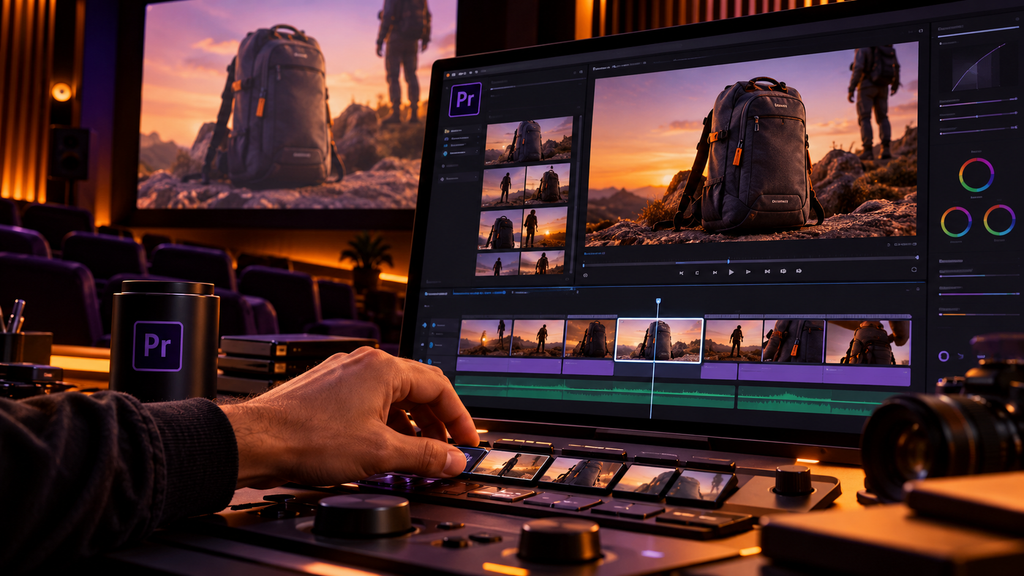The width and height of the screenshot is (1024, 576).
Task: Adjust the orange slider at the color panel's bottom
Action: tap(978, 314)
